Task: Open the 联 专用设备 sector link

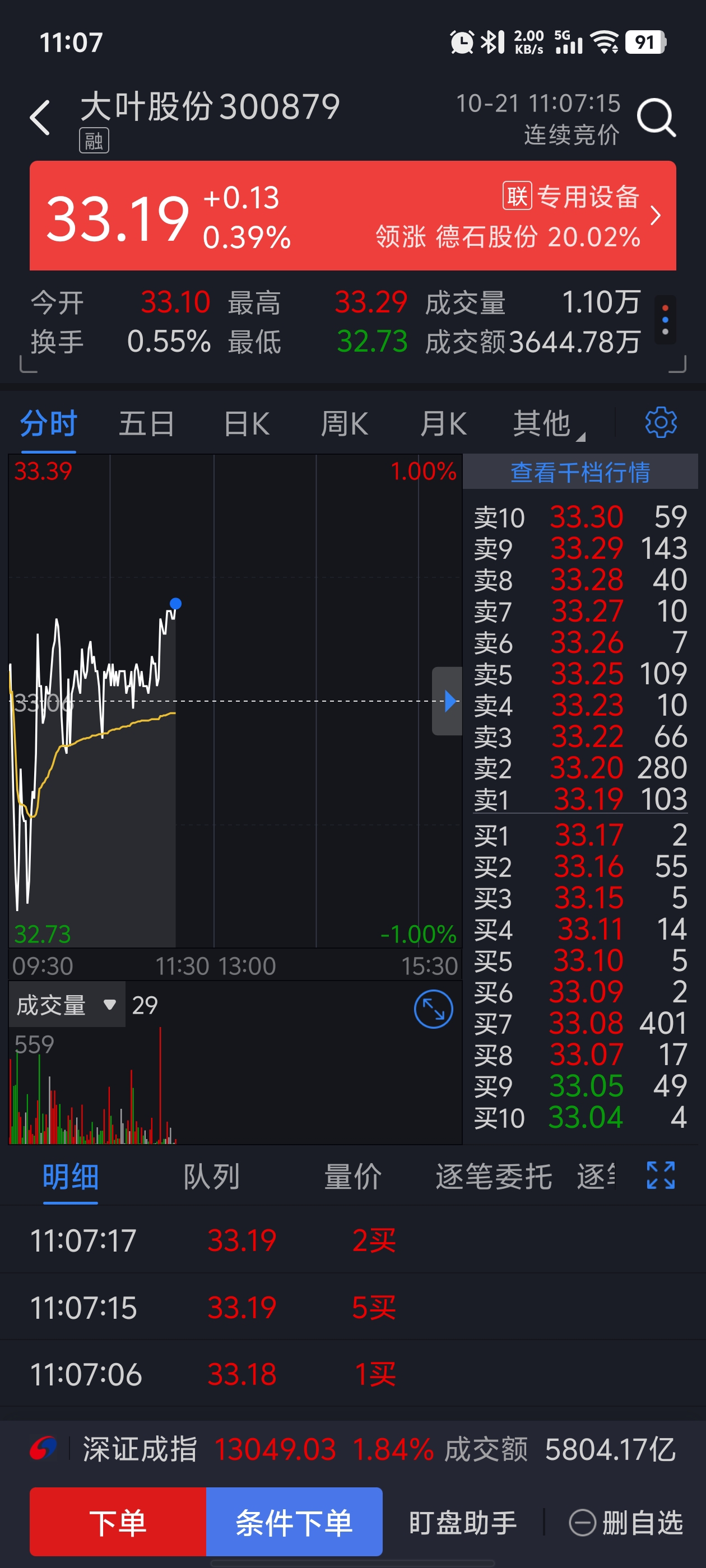Action: (570, 197)
